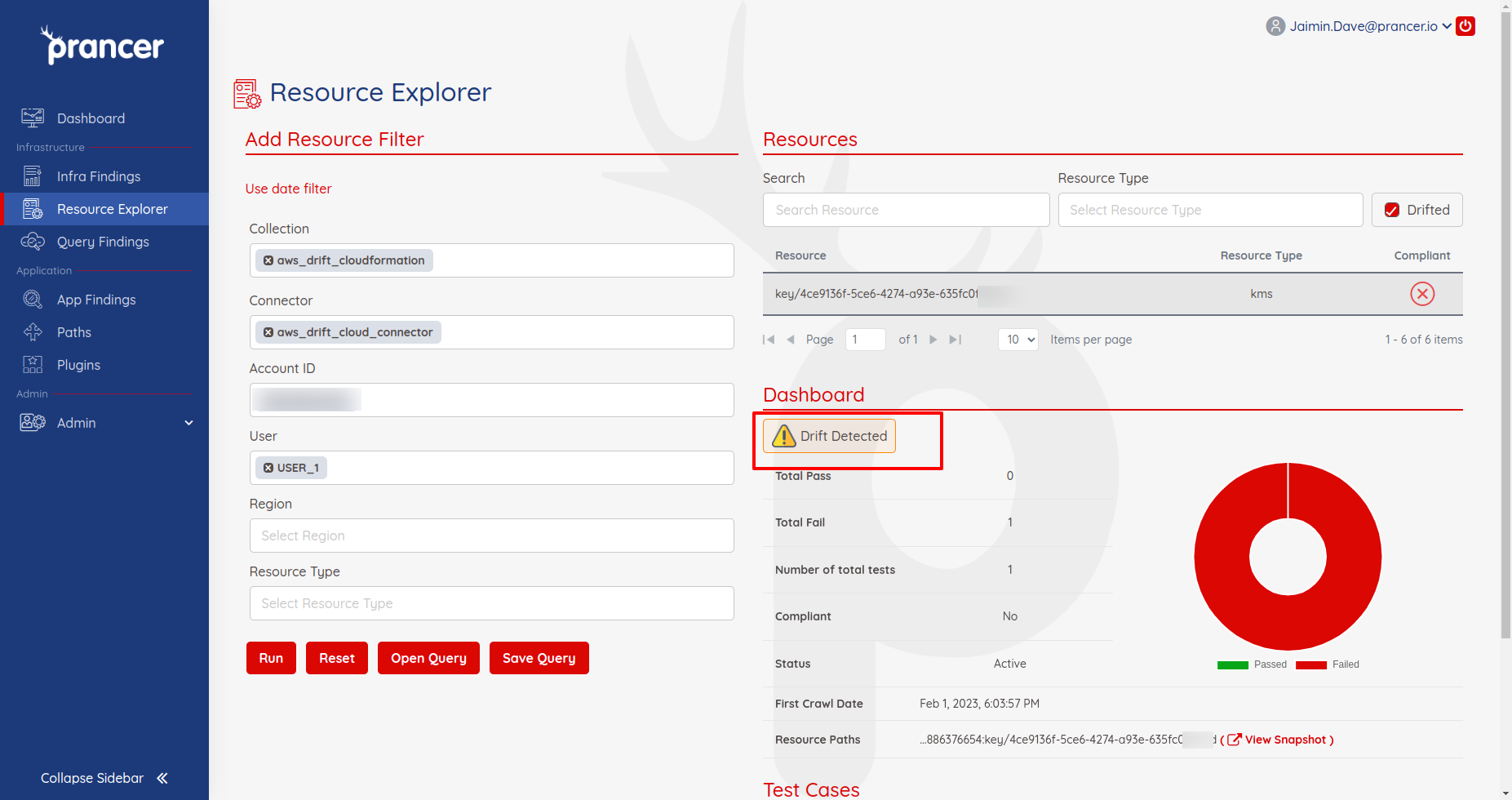Click the Jaimin.Dave@prancer.io account name
The width and height of the screenshot is (1512, 800).
[x=1363, y=26]
